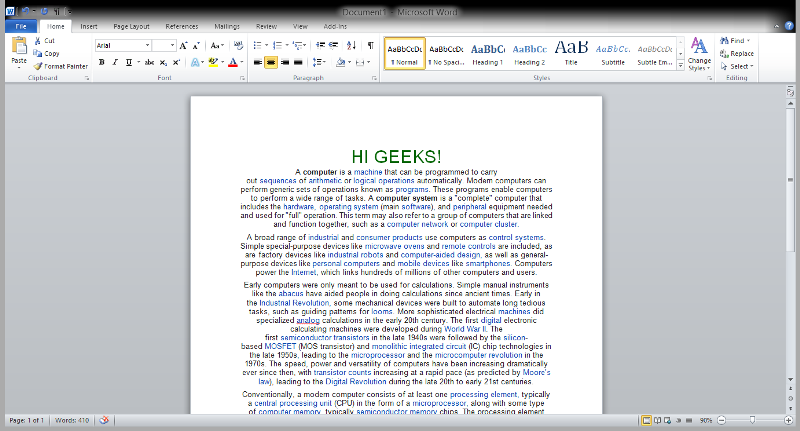
Task: Open the Arial font name dropdown
Action: tap(148, 45)
